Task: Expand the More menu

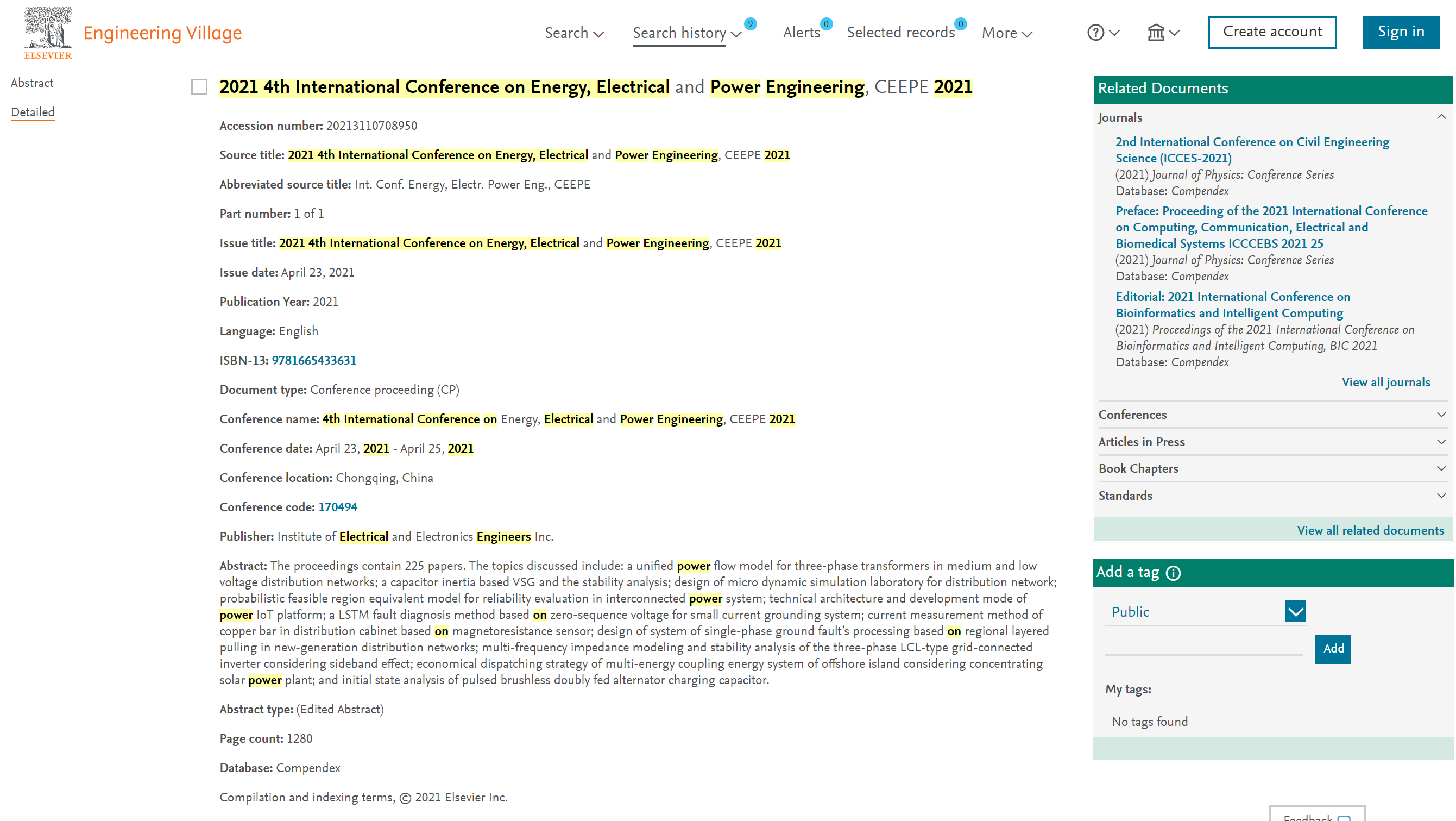Action: (1007, 33)
